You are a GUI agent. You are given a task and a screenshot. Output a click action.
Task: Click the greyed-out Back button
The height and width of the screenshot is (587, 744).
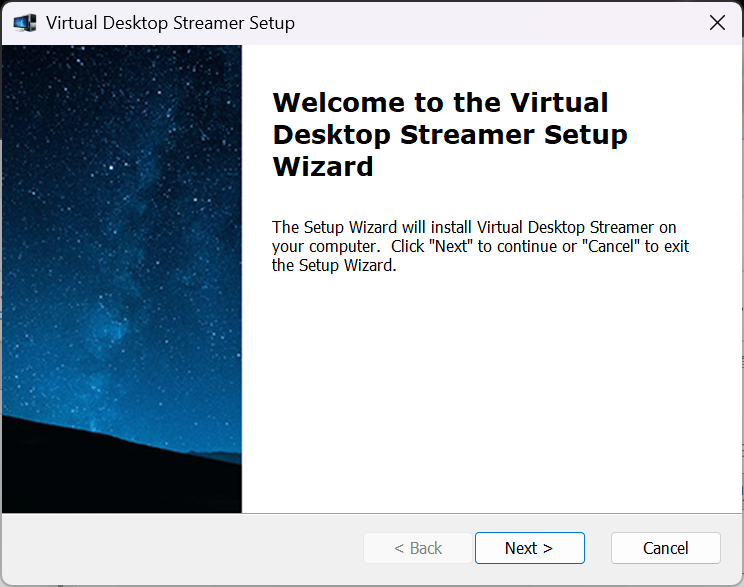pos(418,548)
